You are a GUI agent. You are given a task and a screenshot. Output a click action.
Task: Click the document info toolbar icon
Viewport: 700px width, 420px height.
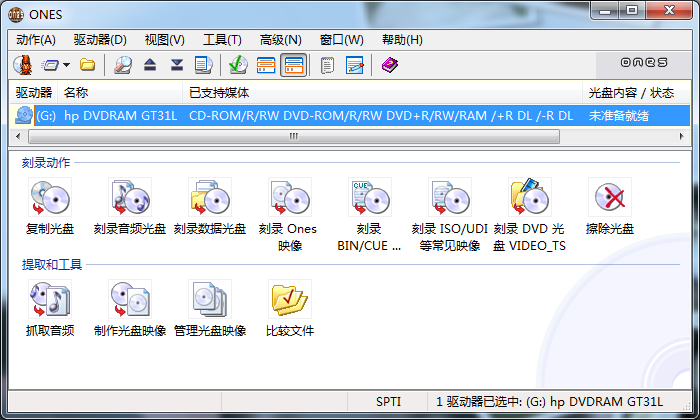204,65
